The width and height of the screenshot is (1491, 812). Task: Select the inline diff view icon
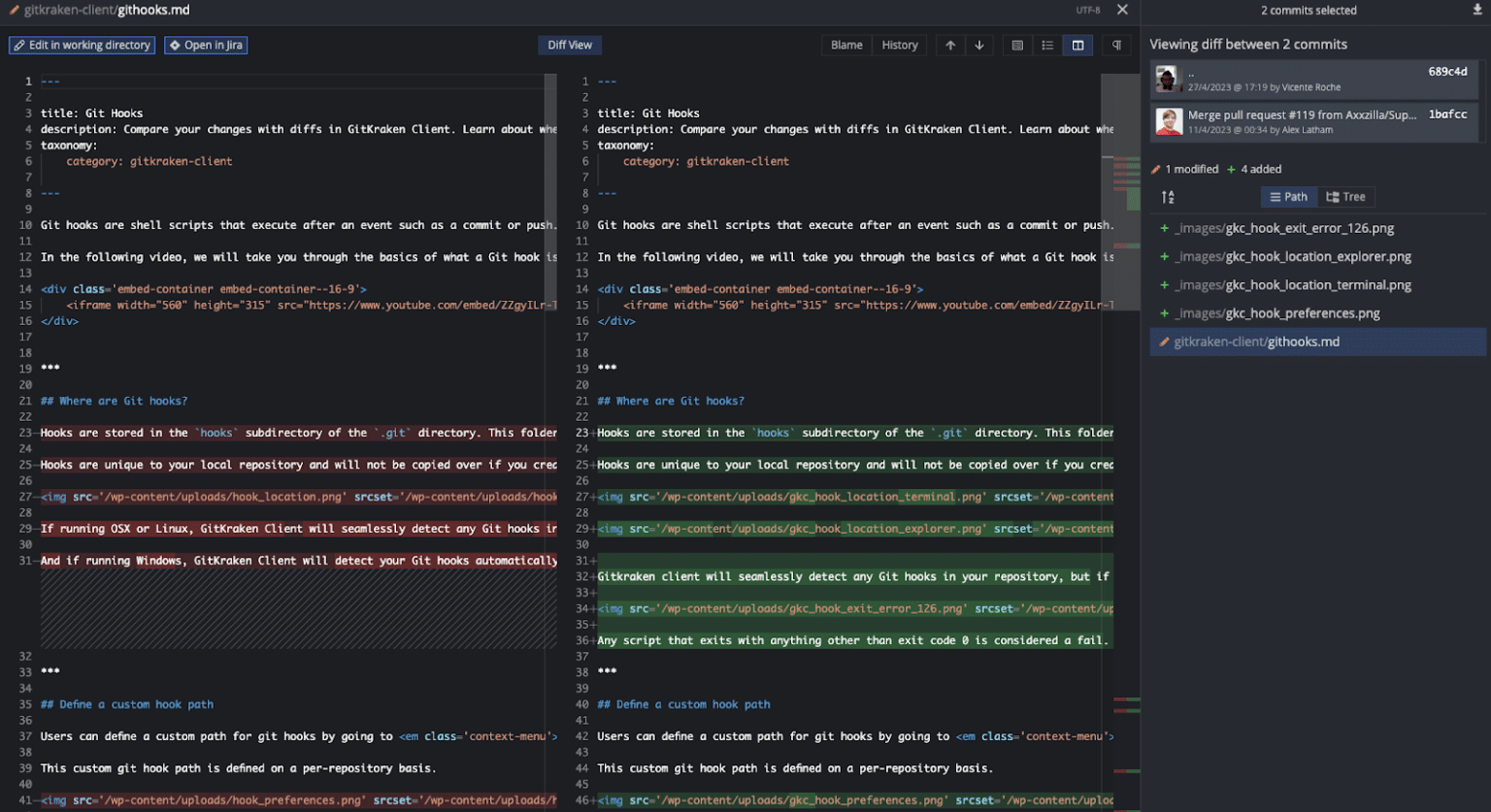[x=1047, y=46]
